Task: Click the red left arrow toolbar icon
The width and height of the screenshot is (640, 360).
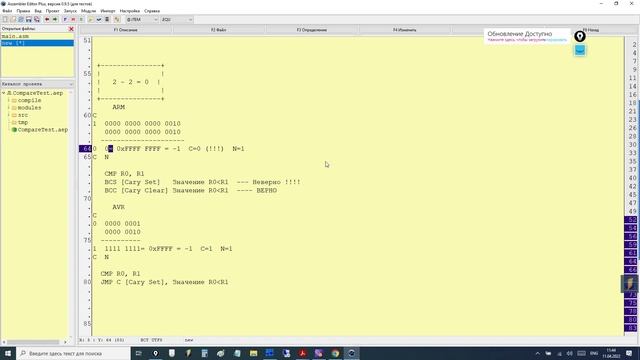Action: (47, 20)
